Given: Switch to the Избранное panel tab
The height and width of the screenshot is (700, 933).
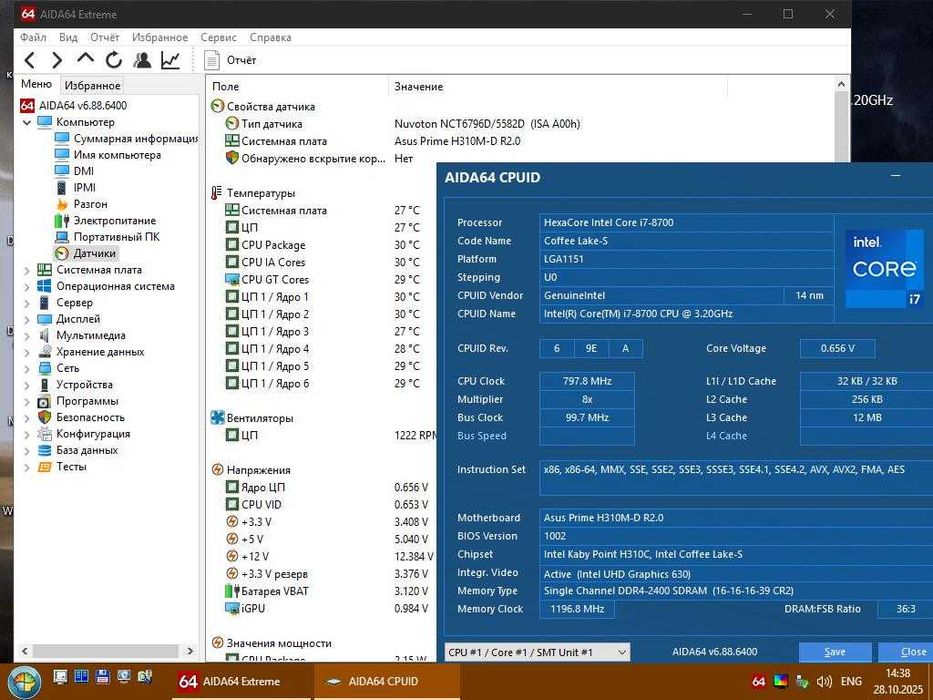Looking at the screenshot, I should pyautogui.click(x=92, y=85).
